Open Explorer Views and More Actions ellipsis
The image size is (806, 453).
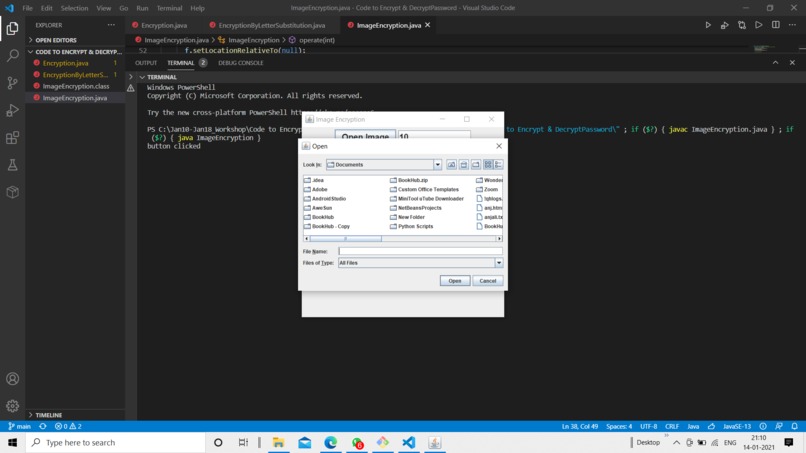pos(111,25)
